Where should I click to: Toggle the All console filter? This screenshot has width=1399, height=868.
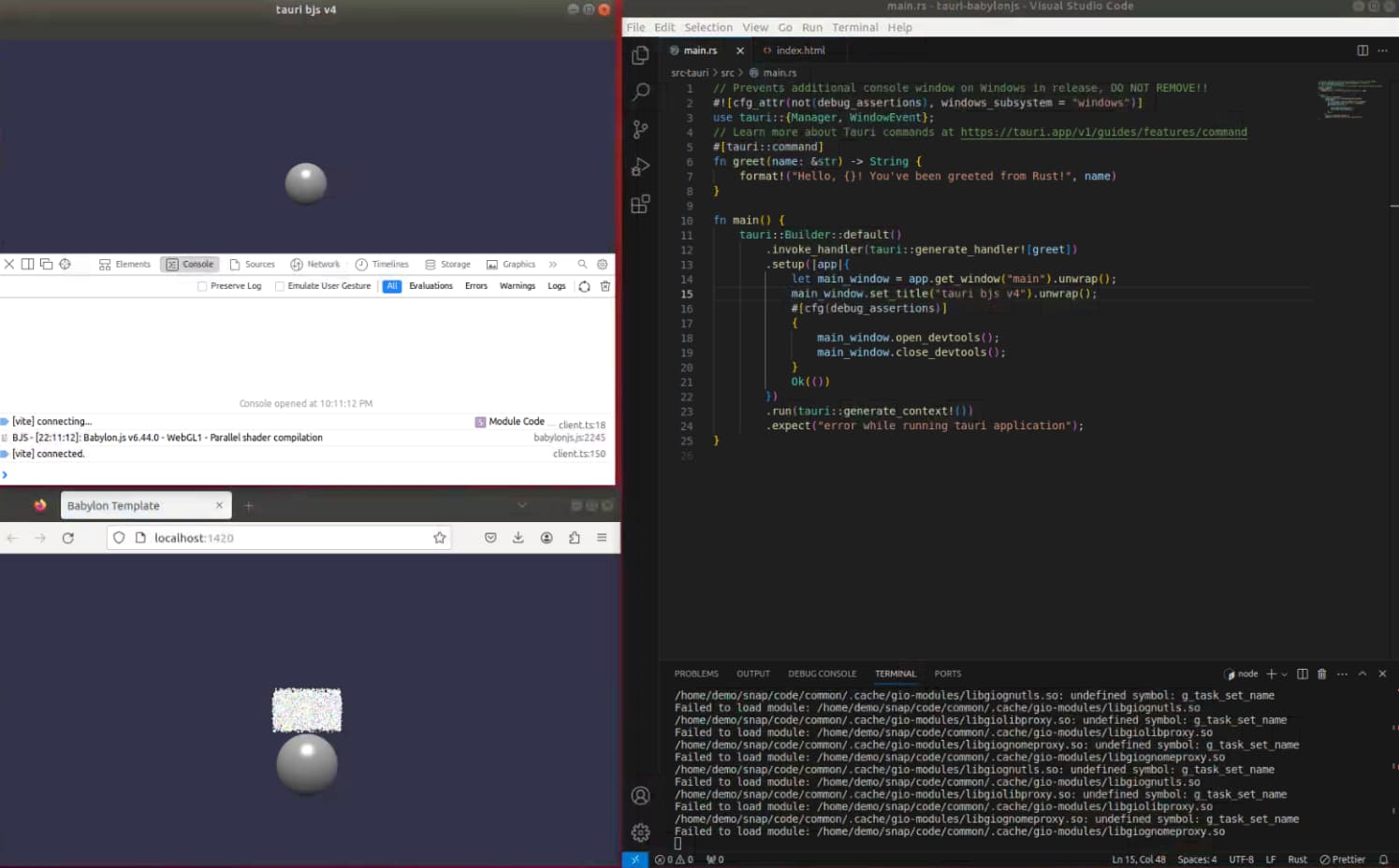click(x=392, y=286)
